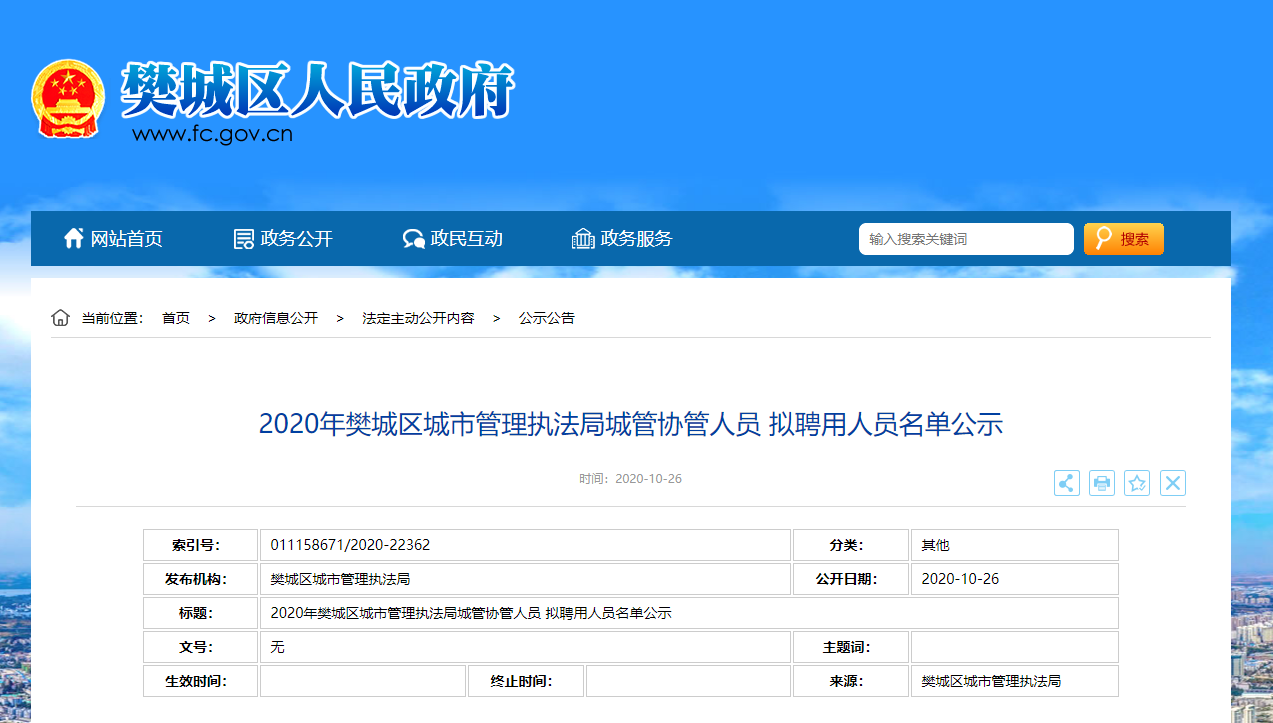The width and height of the screenshot is (1273, 723).
Task: Share this announcement via share icon
Action: tap(1067, 483)
